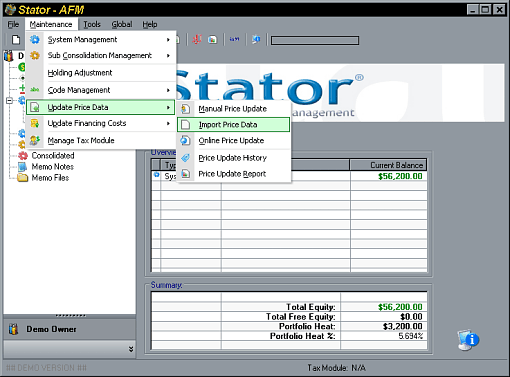Click the books icon at tree root

click(9, 56)
